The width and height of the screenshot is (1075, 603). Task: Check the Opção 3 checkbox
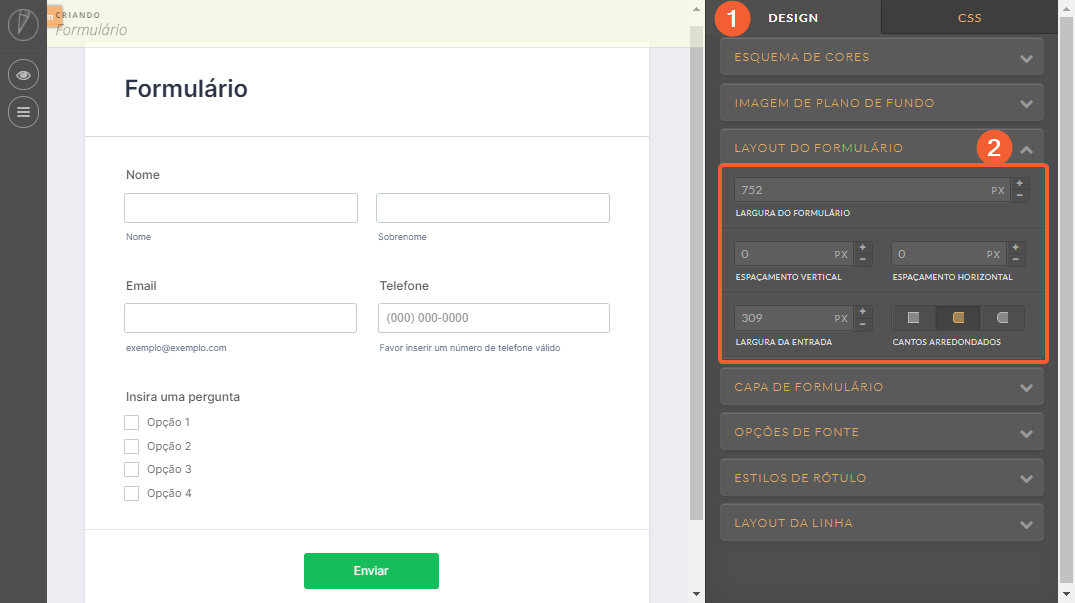(x=131, y=469)
